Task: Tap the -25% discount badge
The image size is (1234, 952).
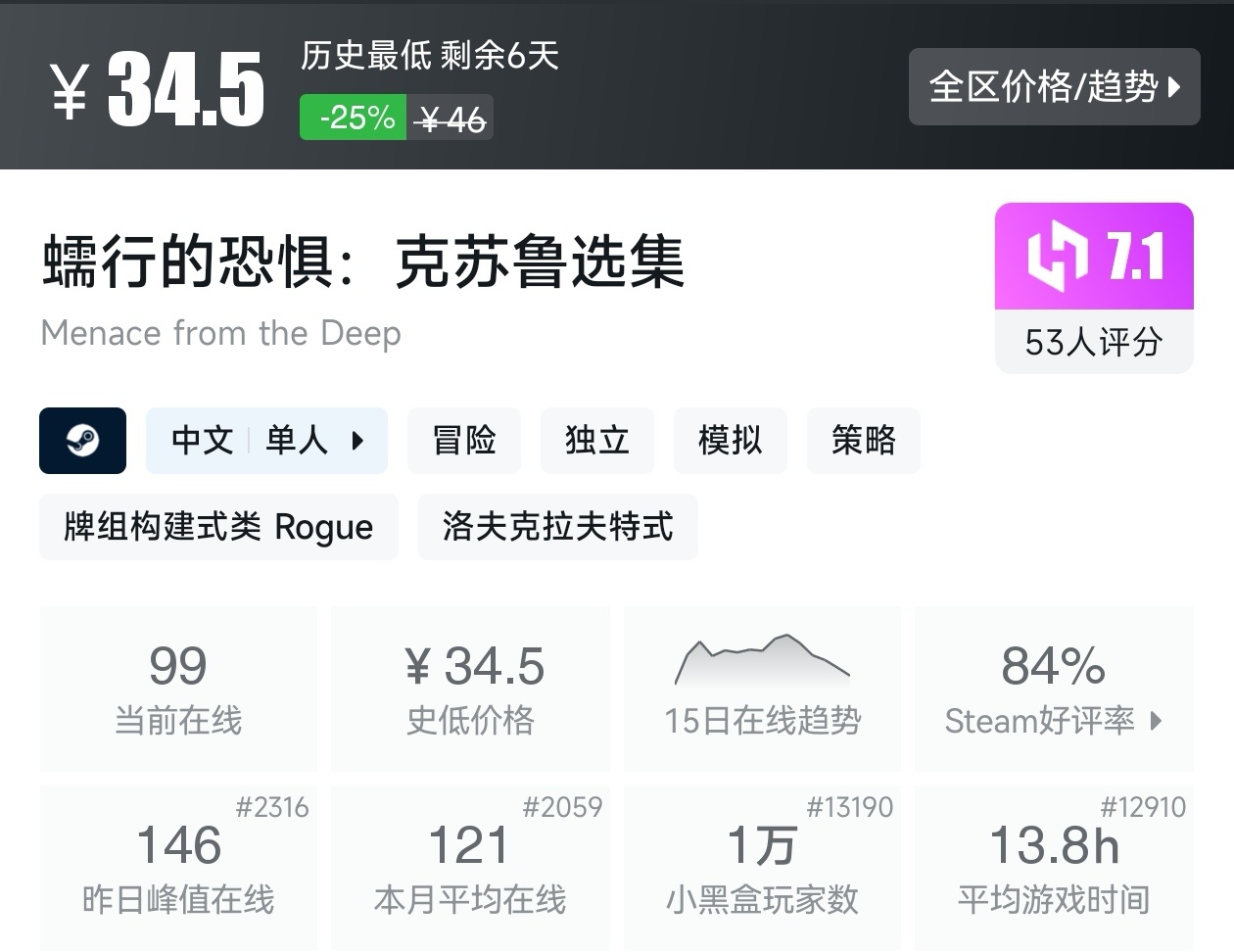Action: (x=353, y=118)
